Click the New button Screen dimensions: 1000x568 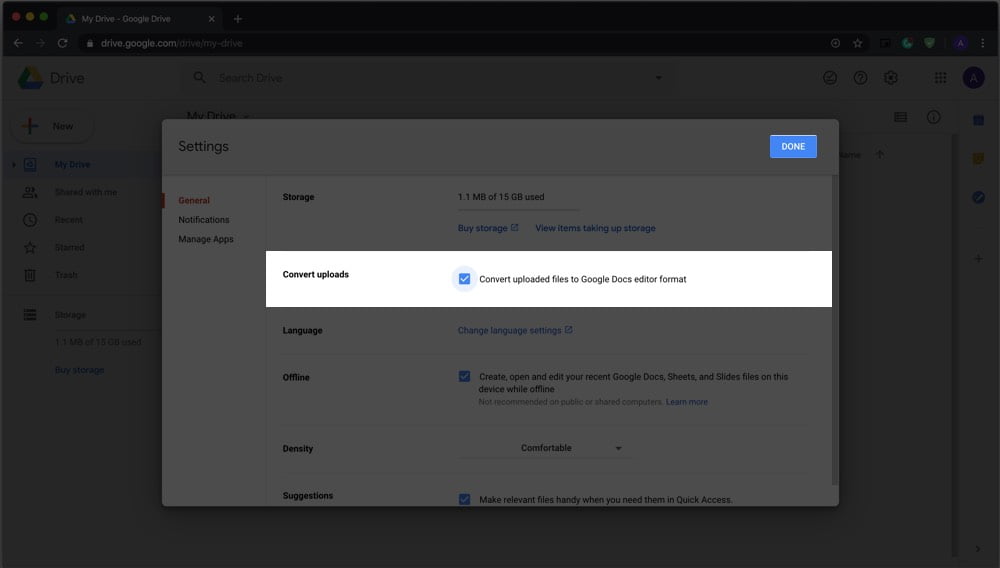[52, 126]
